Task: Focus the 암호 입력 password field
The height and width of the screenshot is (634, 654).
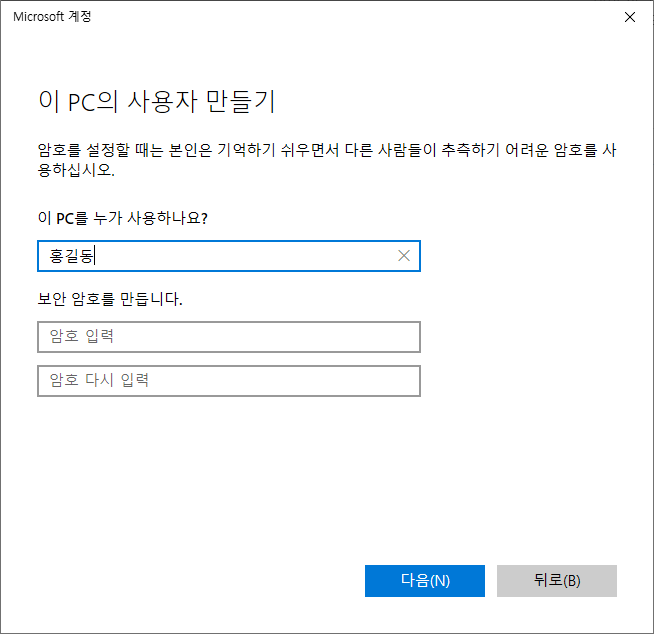Action: click(x=229, y=337)
